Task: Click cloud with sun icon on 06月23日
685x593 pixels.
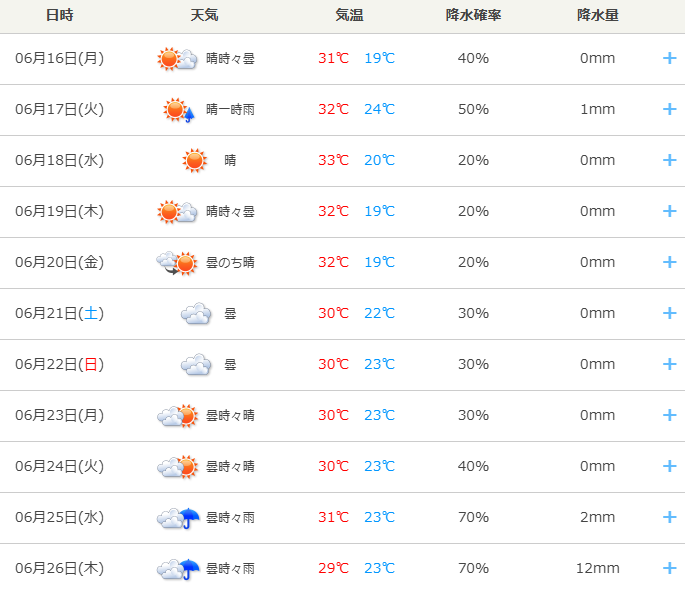Action: (177, 416)
